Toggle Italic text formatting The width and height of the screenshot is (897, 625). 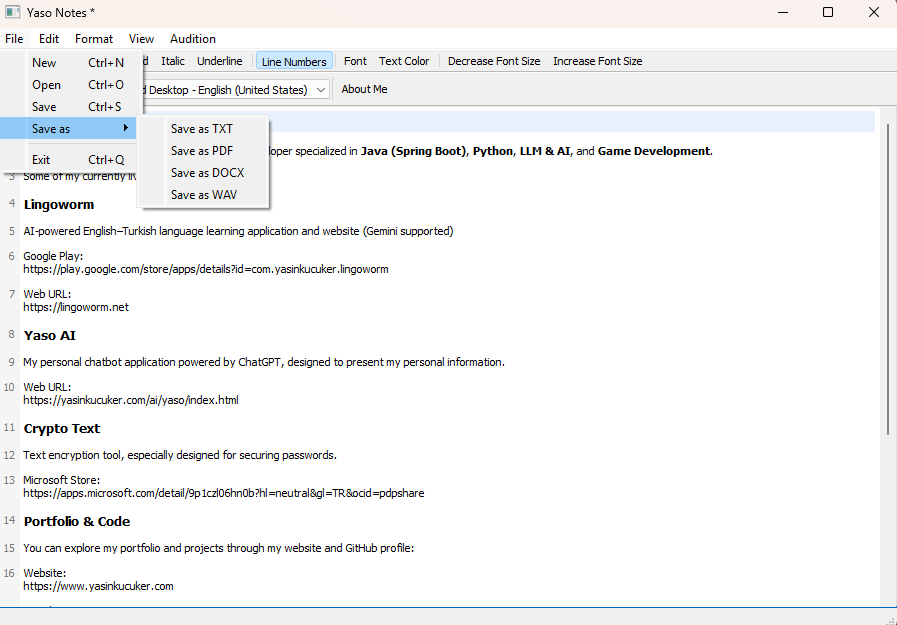pyautogui.click(x=173, y=61)
